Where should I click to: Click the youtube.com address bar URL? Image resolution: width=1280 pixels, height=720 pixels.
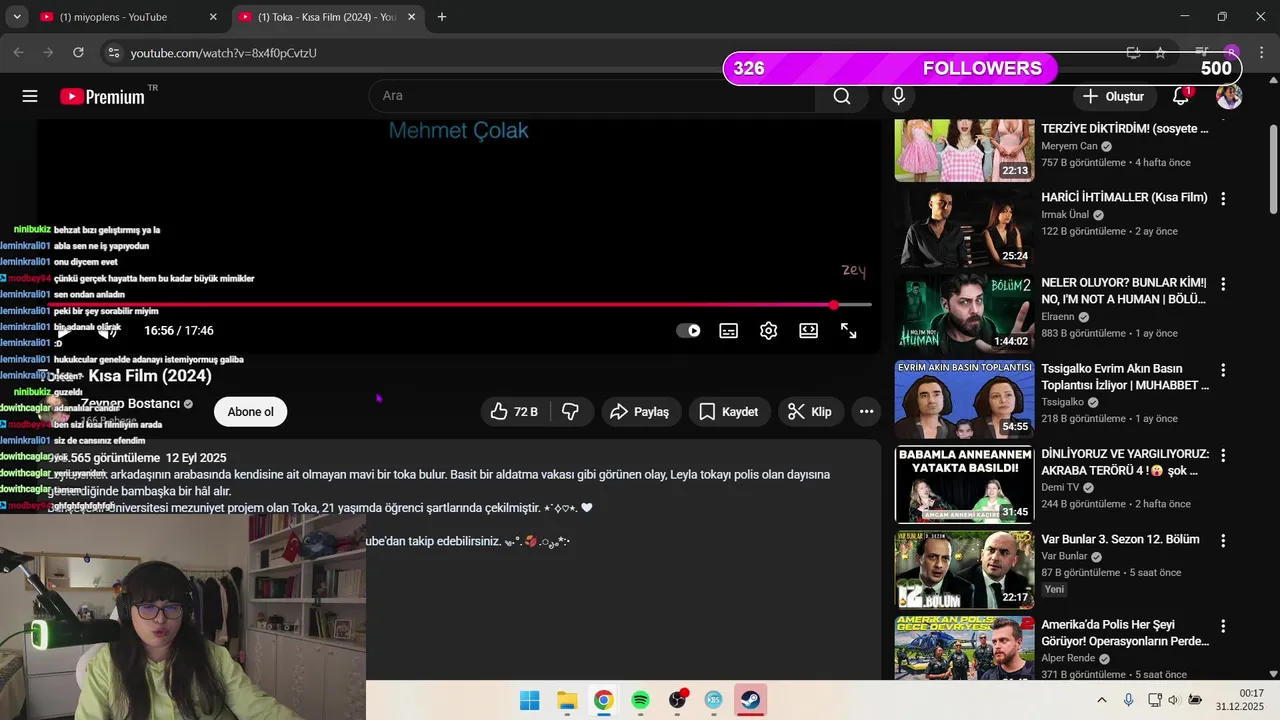(x=224, y=53)
